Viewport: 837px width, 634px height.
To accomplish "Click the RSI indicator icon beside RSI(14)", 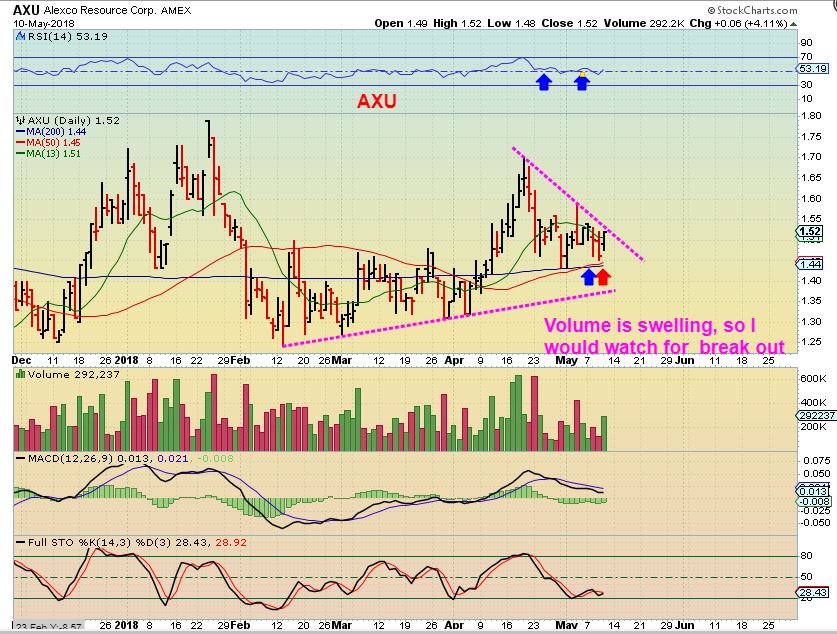I will (x=20, y=37).
